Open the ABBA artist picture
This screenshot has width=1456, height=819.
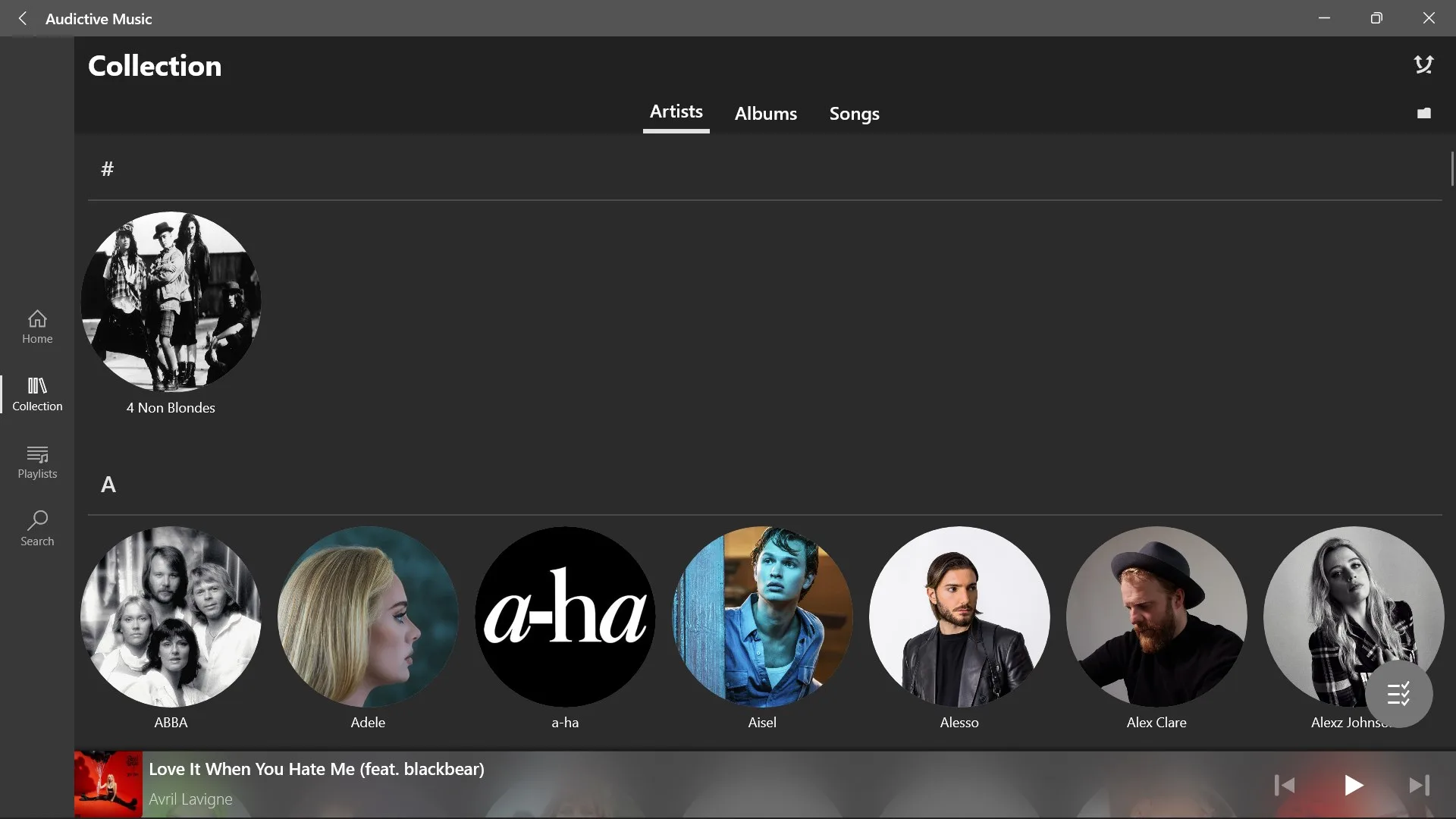[171, 617]
